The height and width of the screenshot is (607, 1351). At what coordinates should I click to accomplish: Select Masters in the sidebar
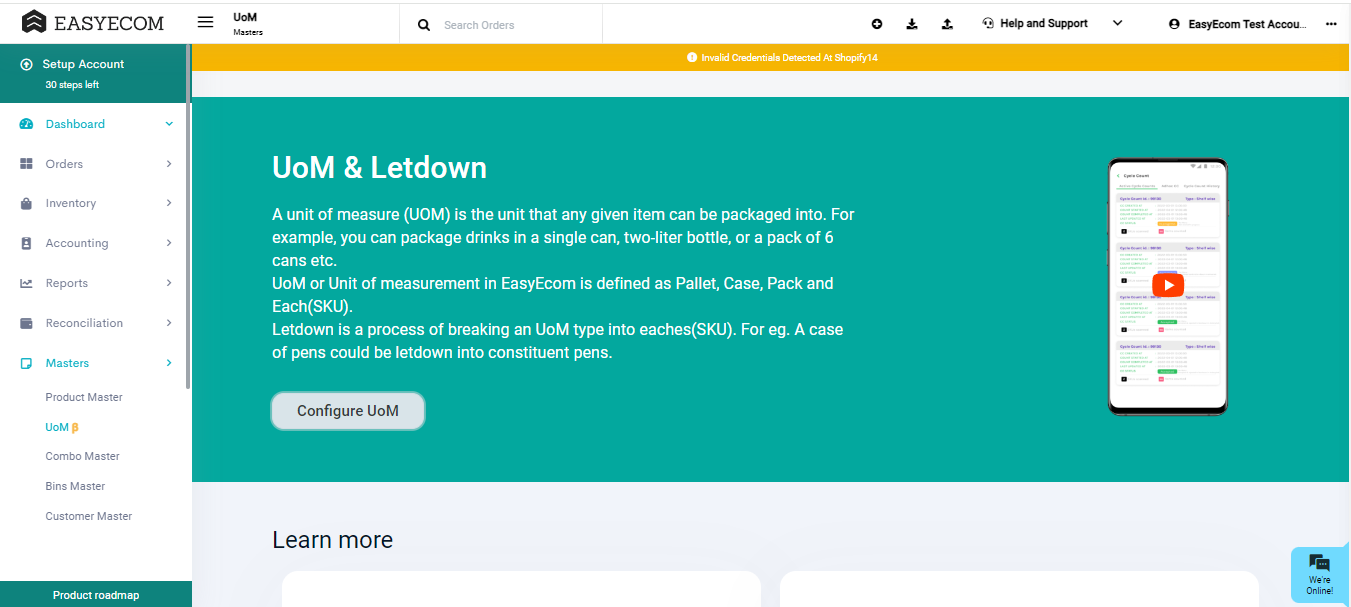67,363
